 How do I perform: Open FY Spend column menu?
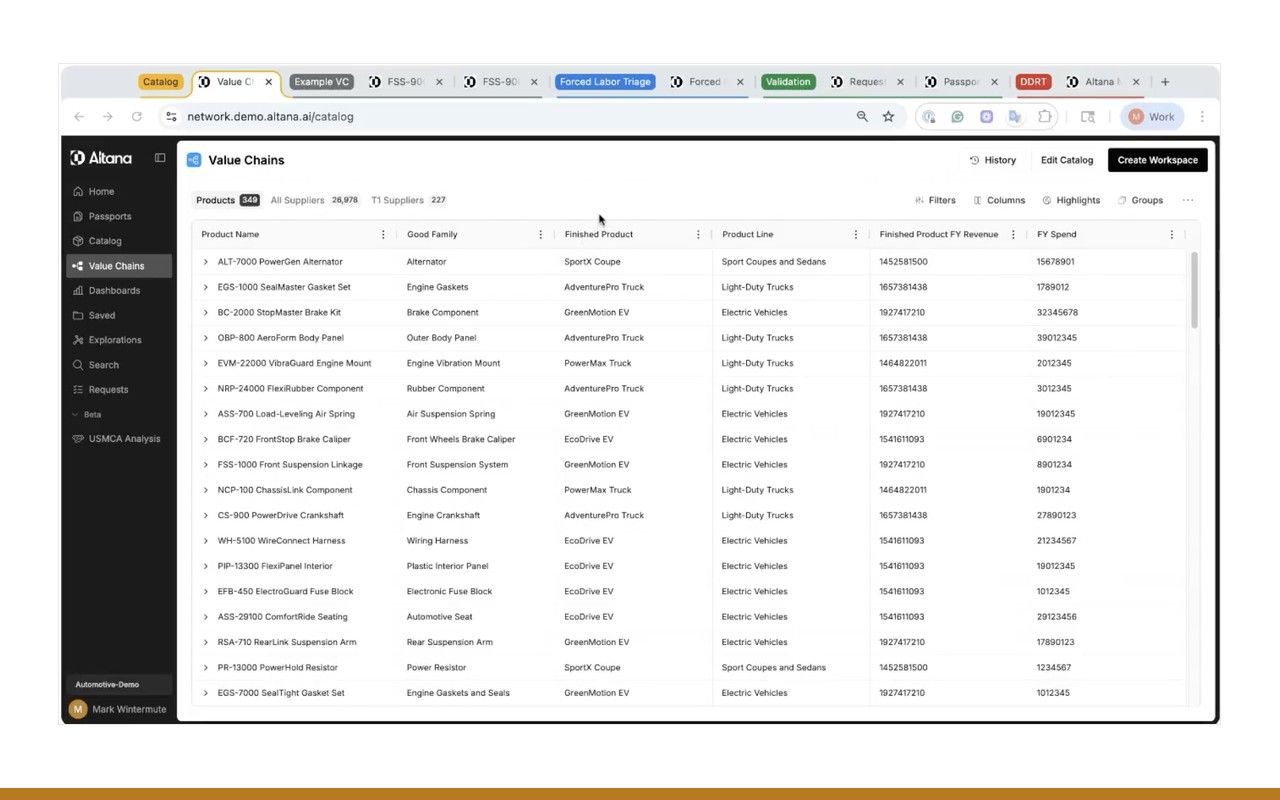[x=1172, y=235]
